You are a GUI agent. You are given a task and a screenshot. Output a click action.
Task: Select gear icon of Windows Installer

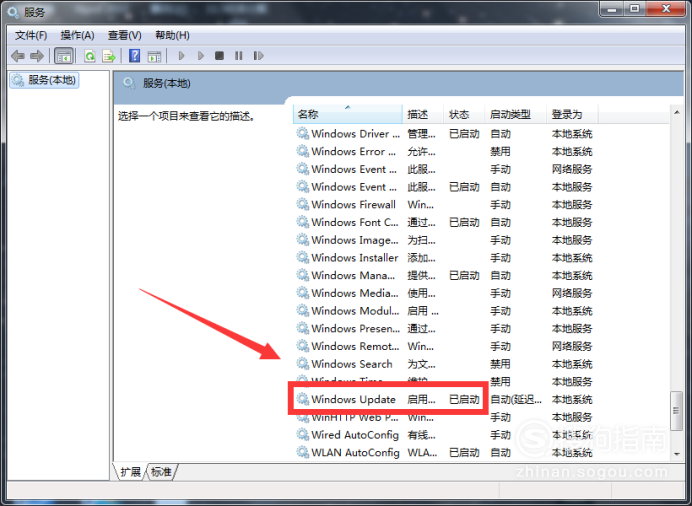pos(303,257)
